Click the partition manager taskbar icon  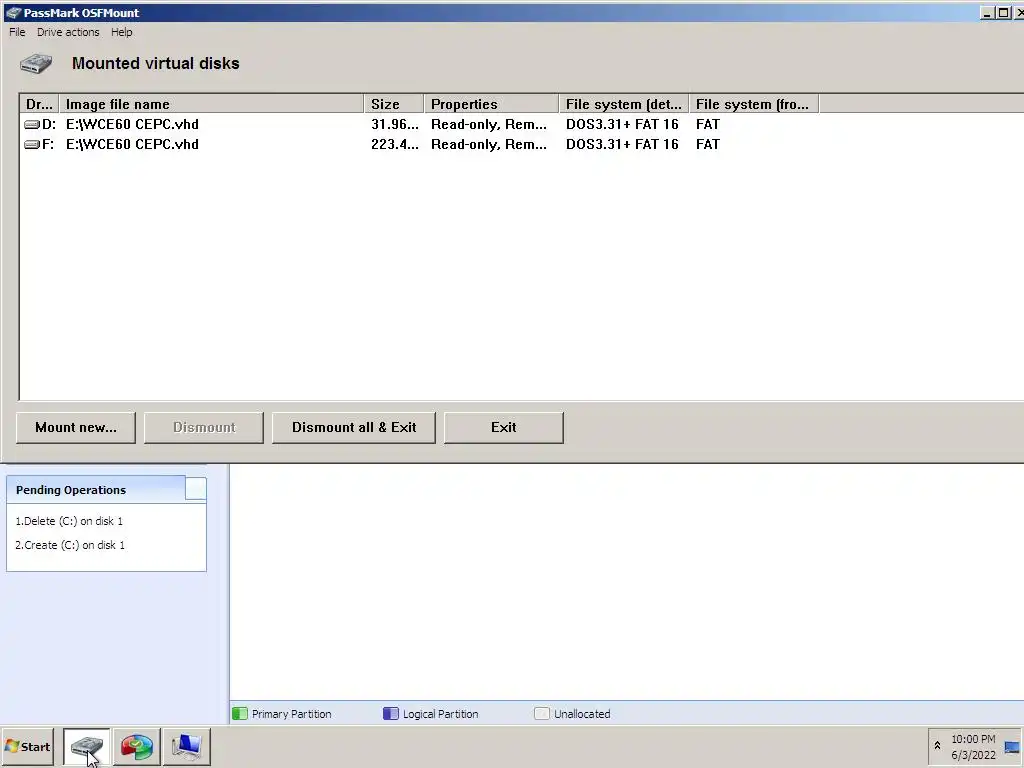click(136, 746)
